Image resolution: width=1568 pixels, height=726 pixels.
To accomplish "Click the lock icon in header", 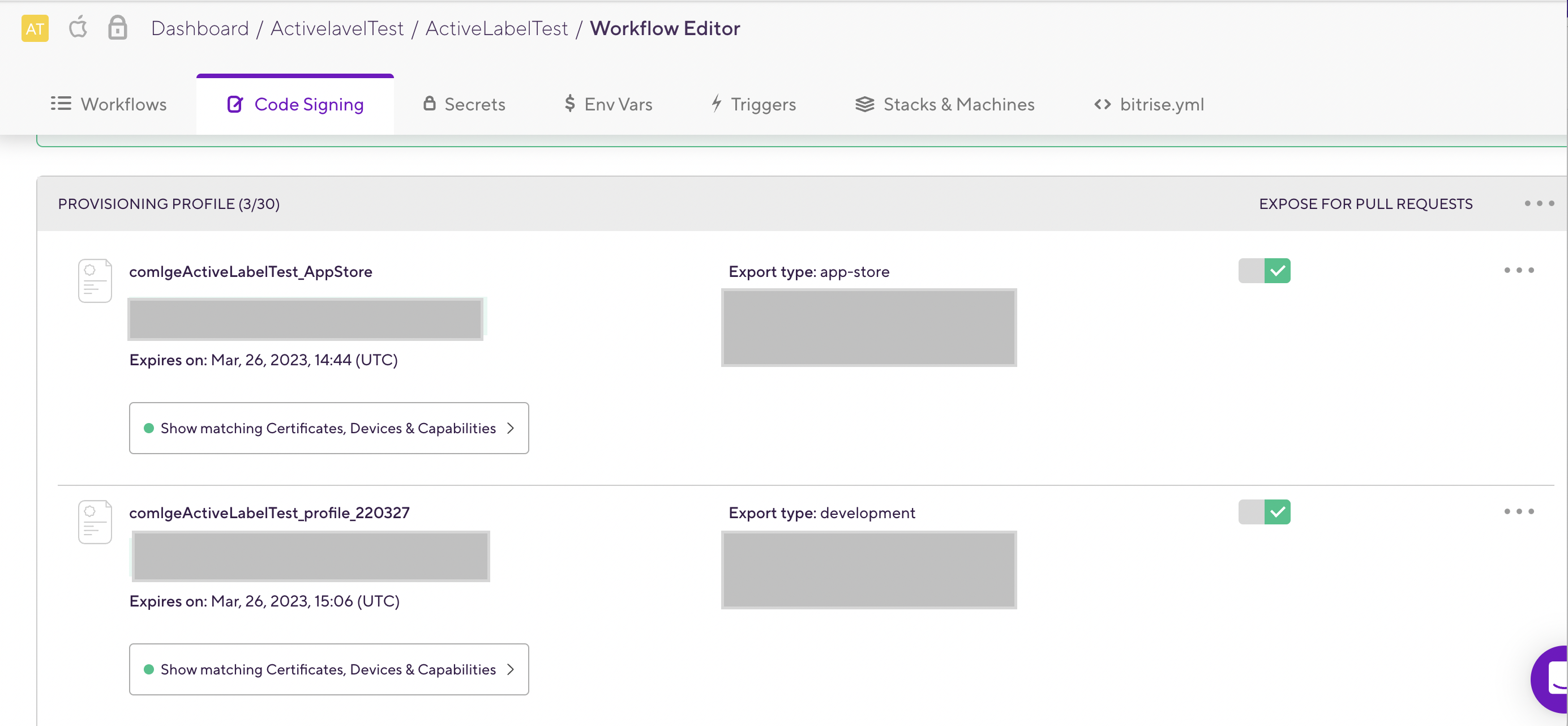I will pos(118,28).
